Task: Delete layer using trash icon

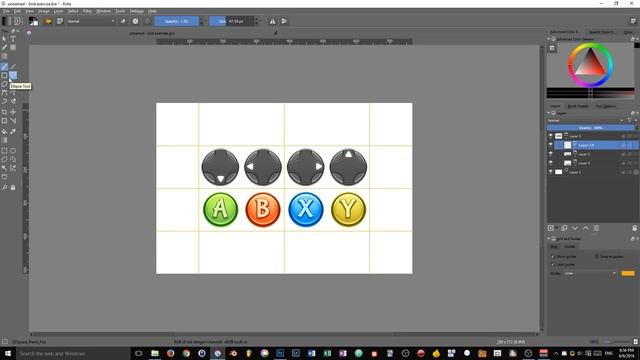Action: click(634, 228)
